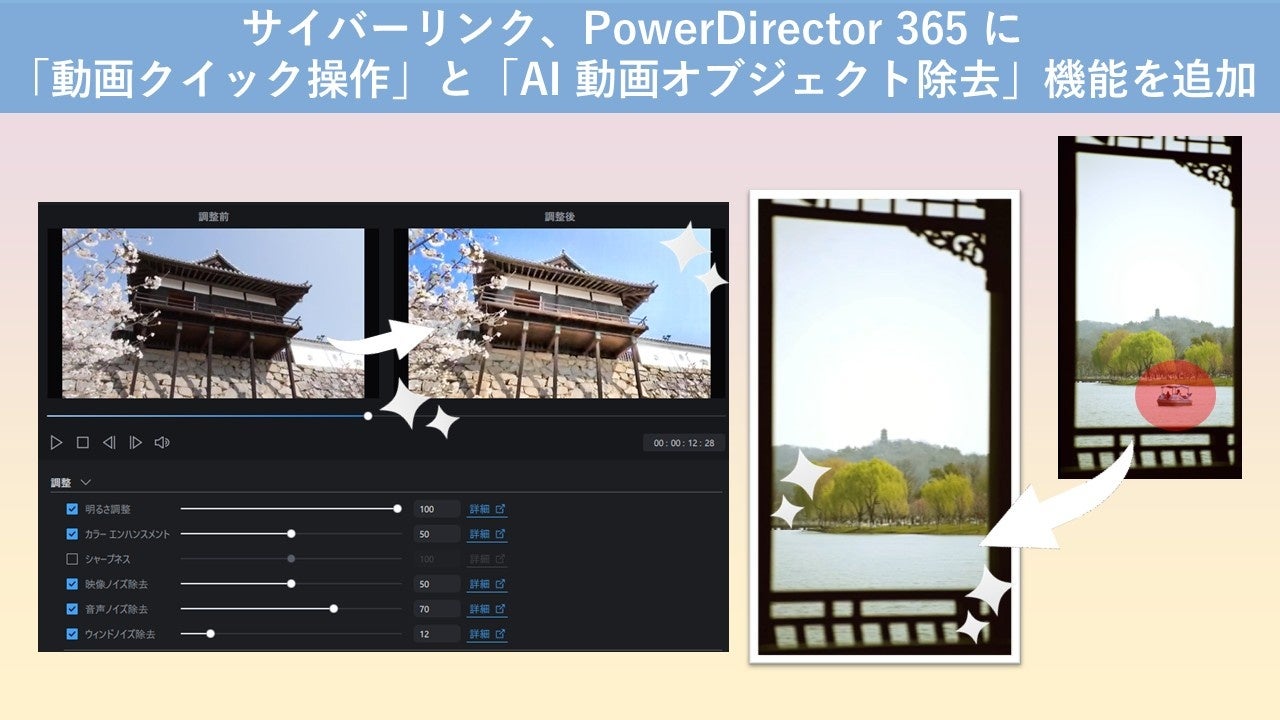The height and width of the screenshot is (720, 1280).
Task: Click the 調整前 preview image
Action: tap(213, 313)
